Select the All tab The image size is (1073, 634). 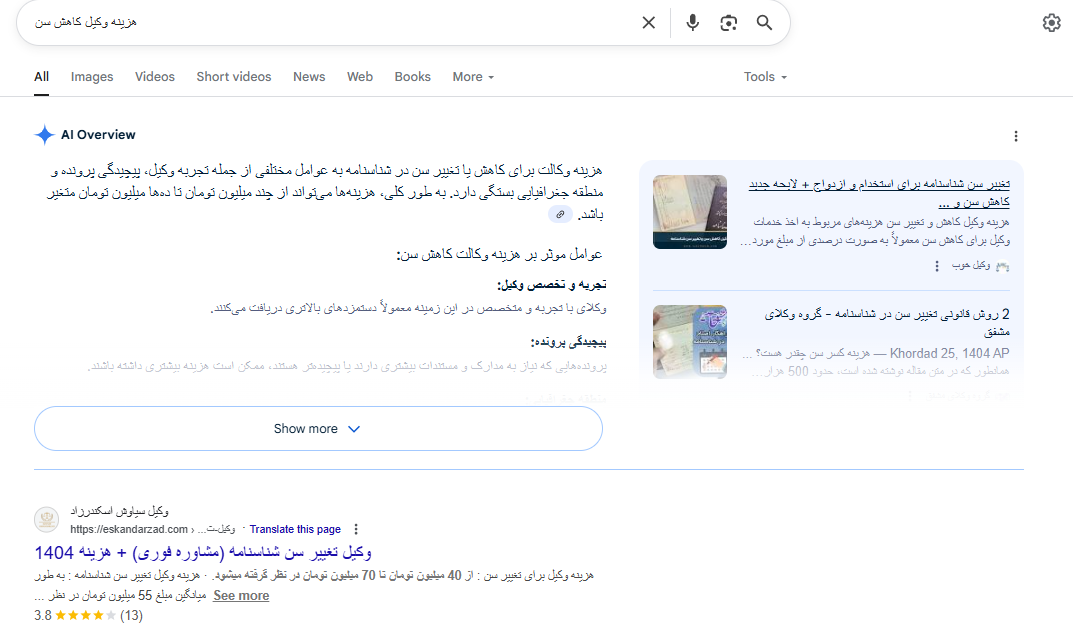[x=42, y=77]
